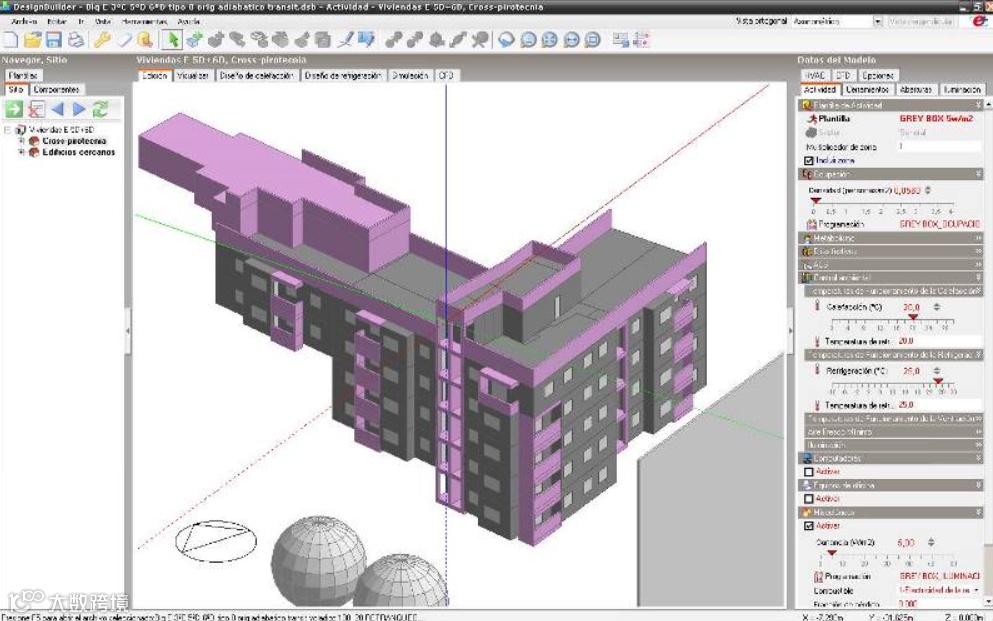Viewport: 993px width, 621px height.
Task: Select Edificios cercanos in site tree
Action: (79, 152)
